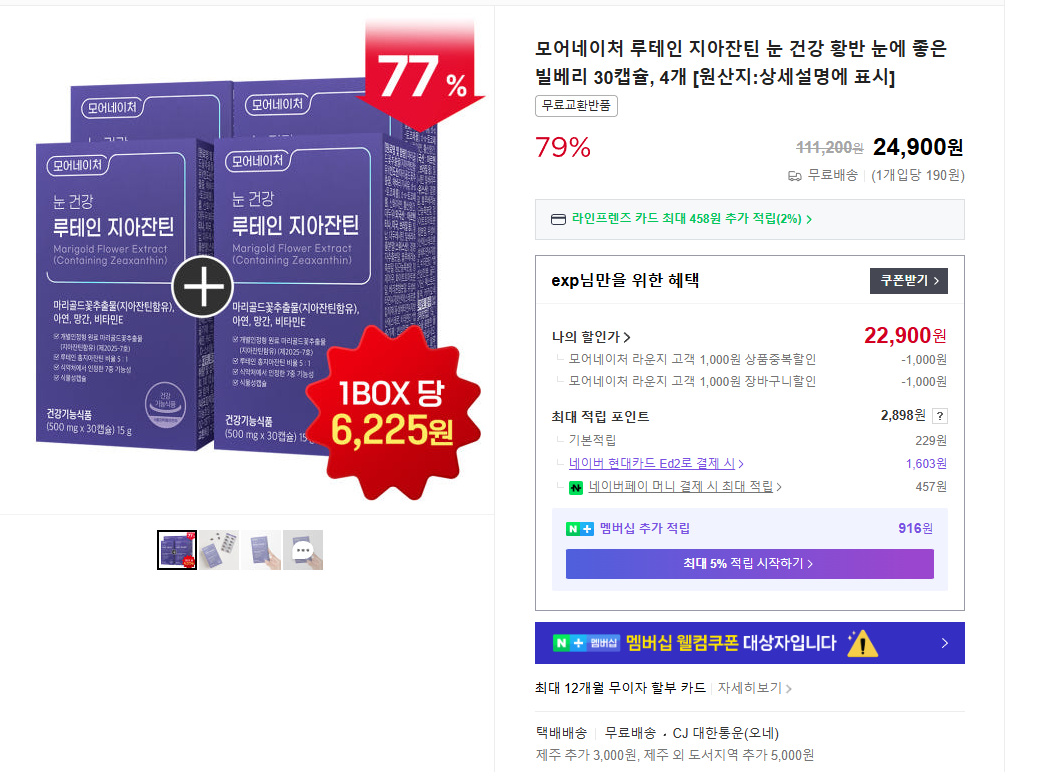Click the black plus circle on product image
This screenshot has height=772, width=1052.
tap(203, 286)
